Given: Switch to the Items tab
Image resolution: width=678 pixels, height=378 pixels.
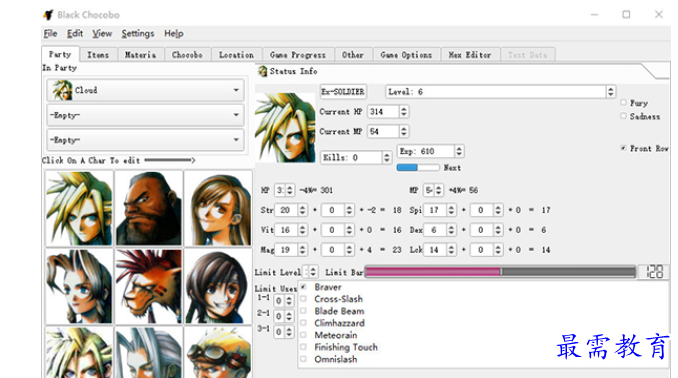Looking at the screenshot, I should pyautogui.click(x=98, y=55).
